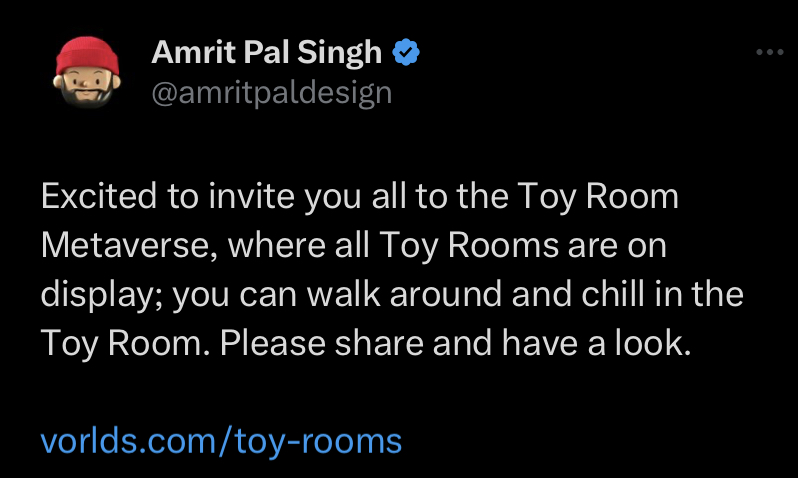Click the display name Amrit Pal Singh
This screenshot has height=478, width=798.
pos(267,53)
